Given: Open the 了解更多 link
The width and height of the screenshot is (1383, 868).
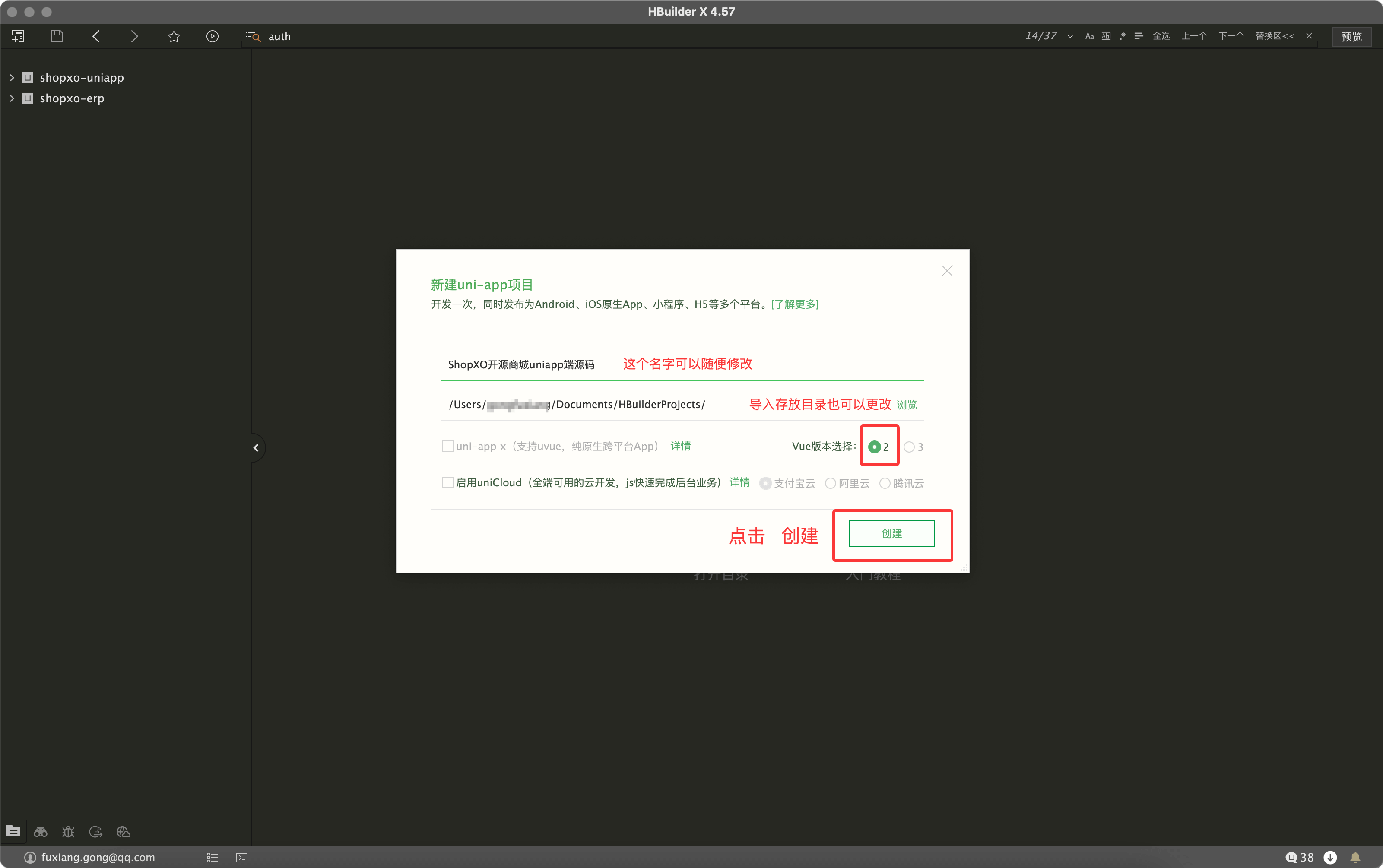Looking at the screenshot, I should (795, 304).
